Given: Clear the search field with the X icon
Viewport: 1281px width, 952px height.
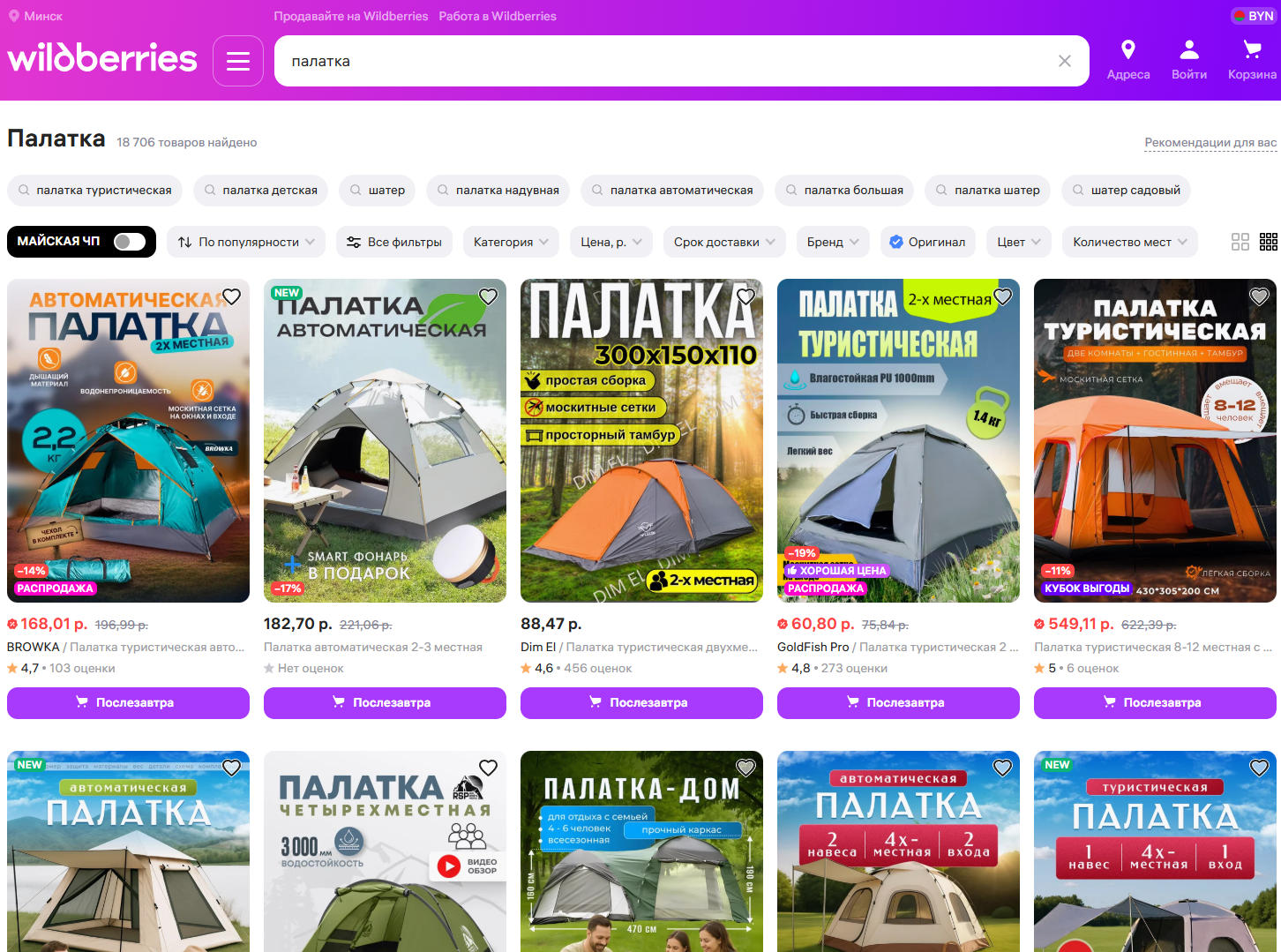Looking at the screenshot, I should pos(1065,61).
